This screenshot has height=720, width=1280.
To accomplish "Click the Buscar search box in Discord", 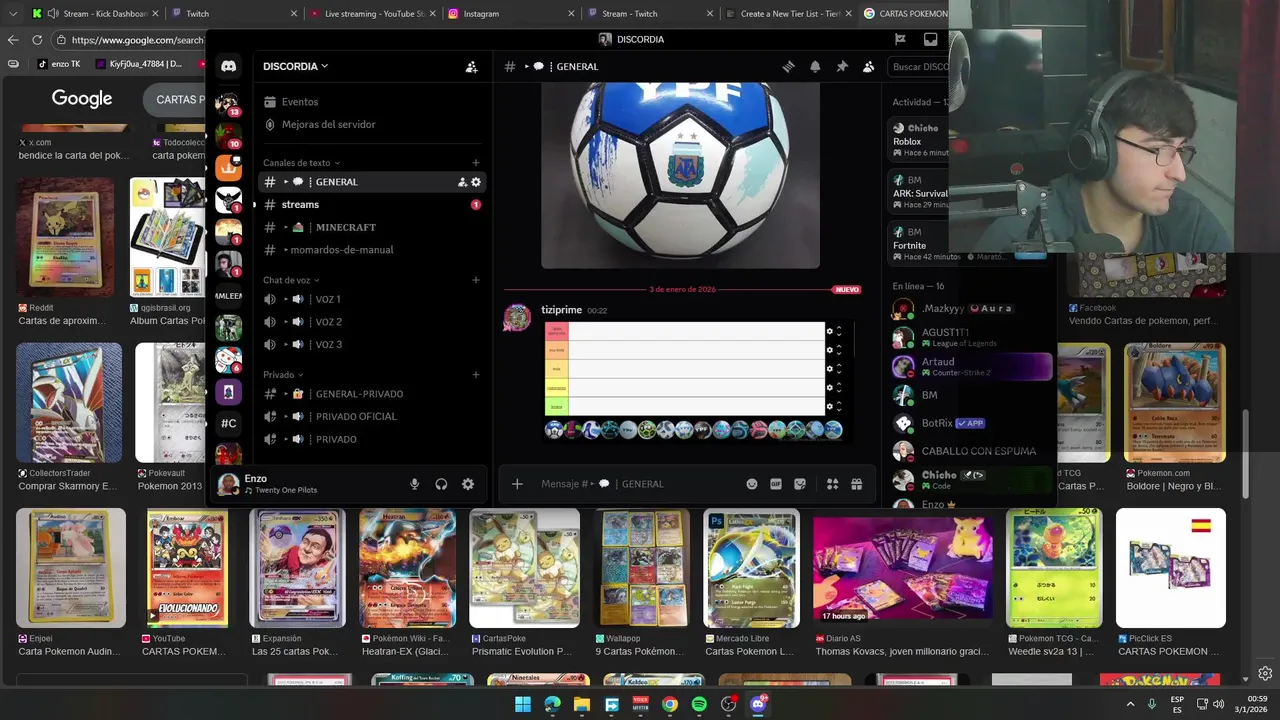I will pyautogui.click(x=918, y=67).
